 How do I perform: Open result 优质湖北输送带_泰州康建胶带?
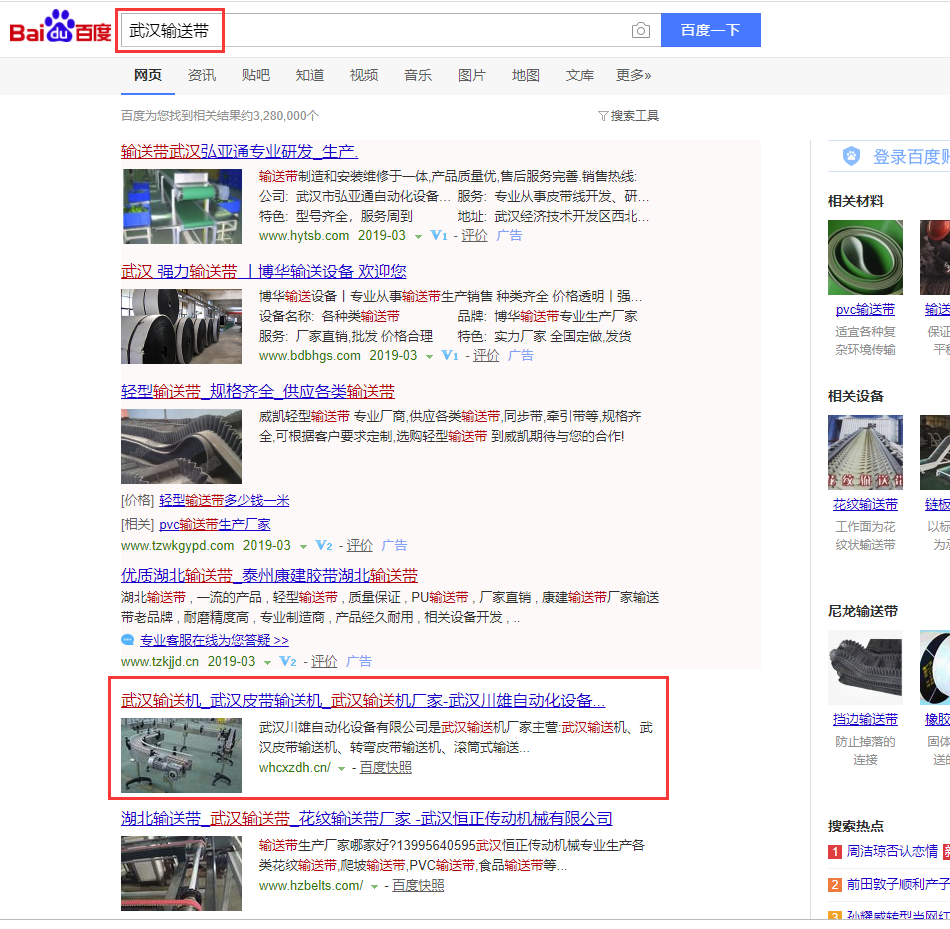click(x=269, y=575)
